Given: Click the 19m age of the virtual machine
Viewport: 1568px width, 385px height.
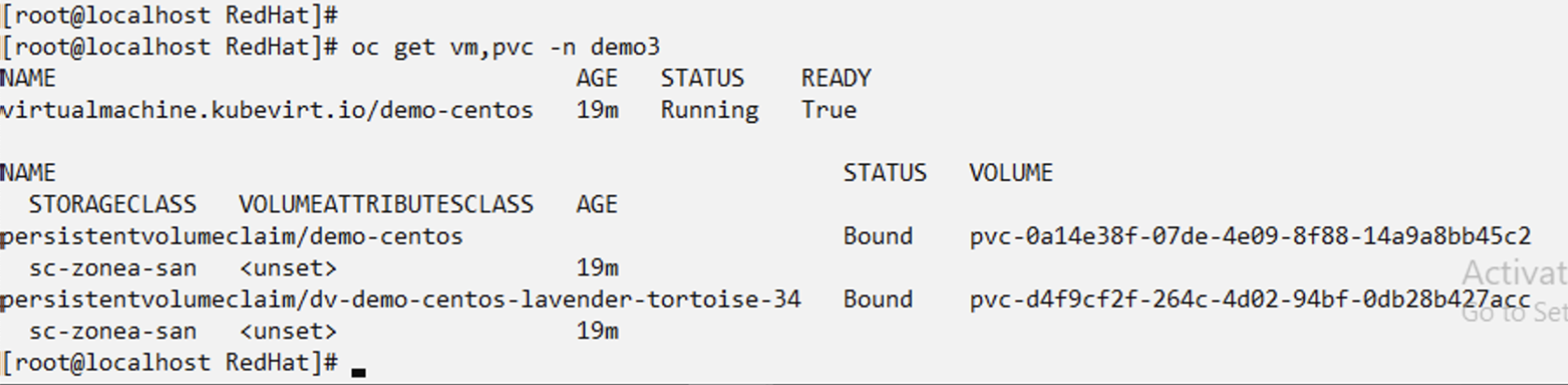Looking at the screenshot, I should (x=597, y=110).
